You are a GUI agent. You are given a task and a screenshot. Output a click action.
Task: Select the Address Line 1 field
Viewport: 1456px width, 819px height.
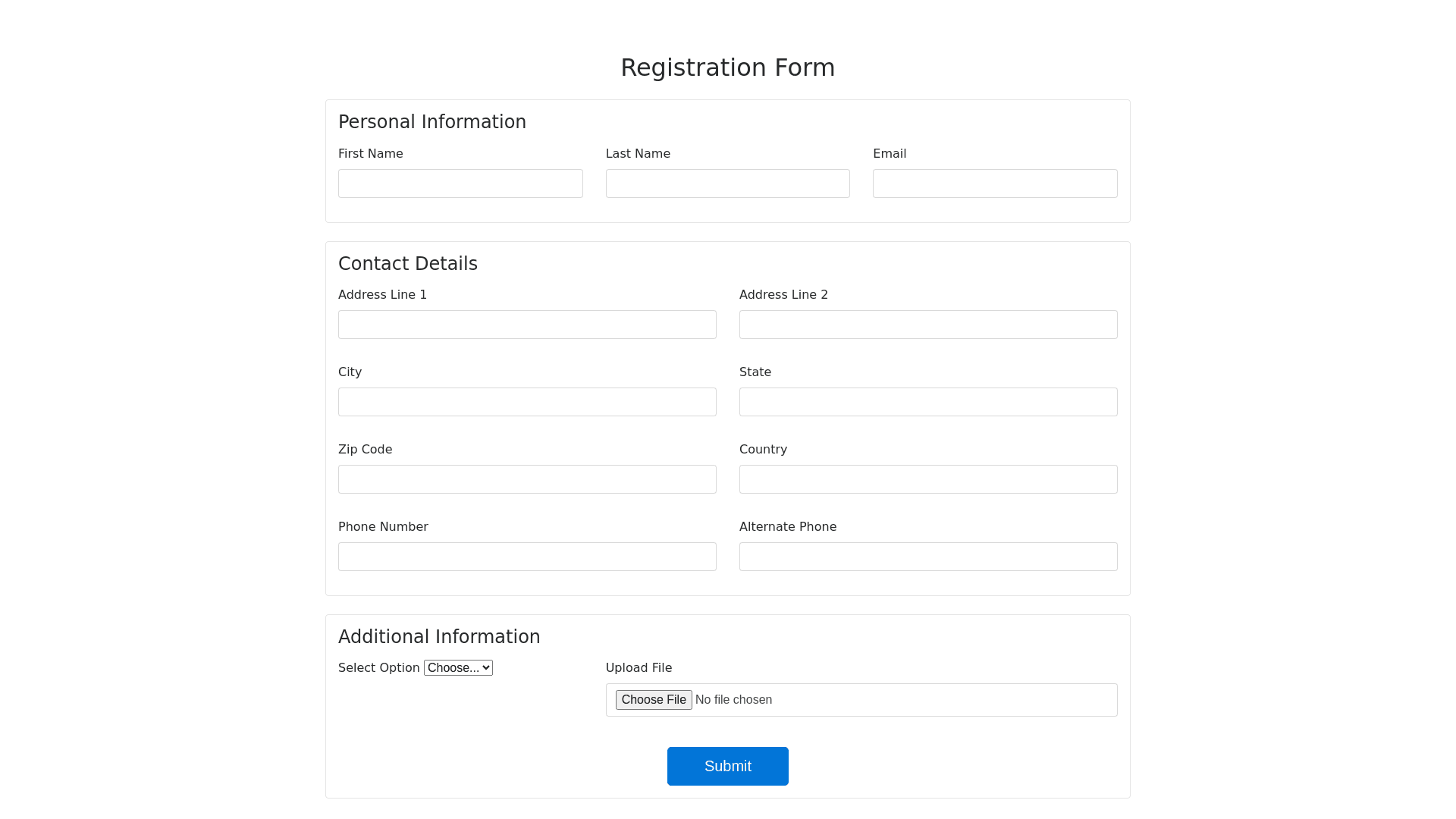527,325
